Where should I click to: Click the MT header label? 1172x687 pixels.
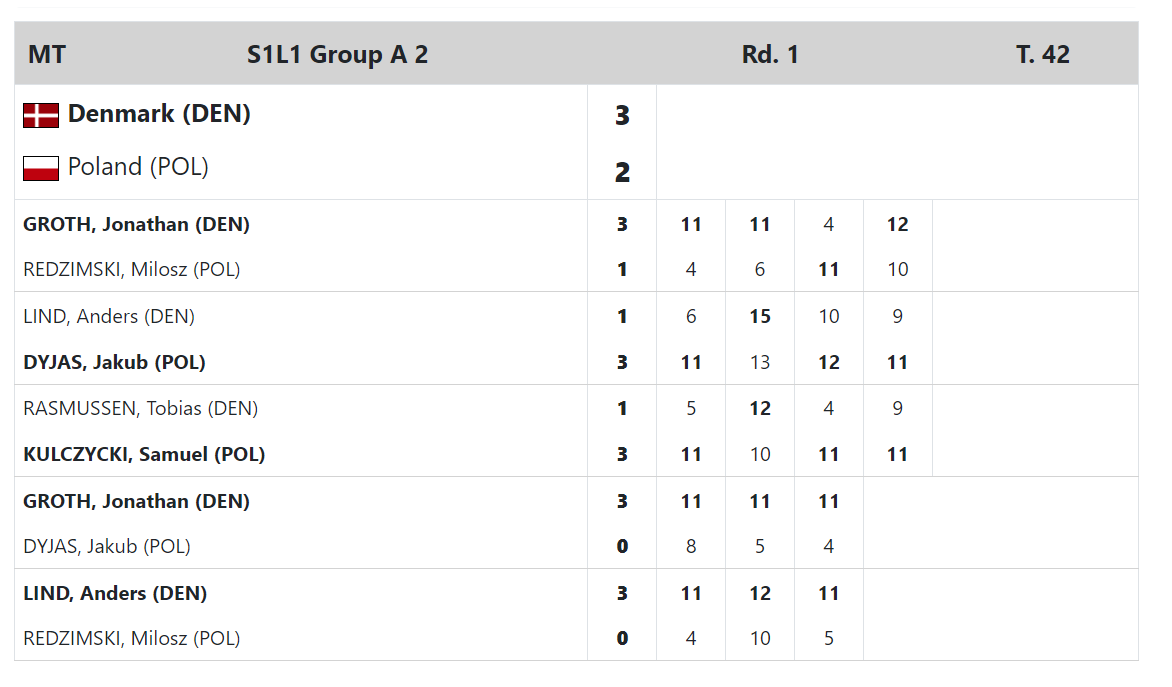(46, 55)
